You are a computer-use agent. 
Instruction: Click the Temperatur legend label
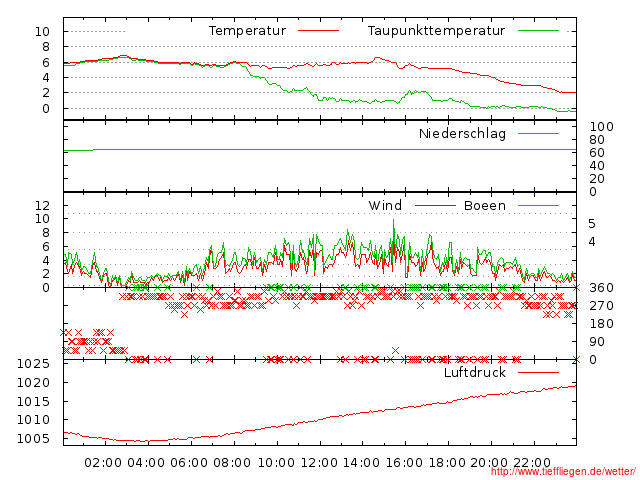247,31
